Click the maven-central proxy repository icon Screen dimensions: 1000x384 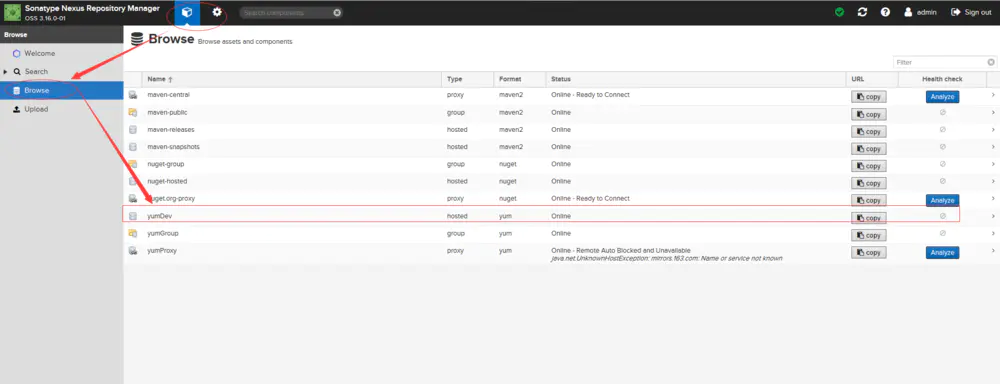(x=133, y=95)
